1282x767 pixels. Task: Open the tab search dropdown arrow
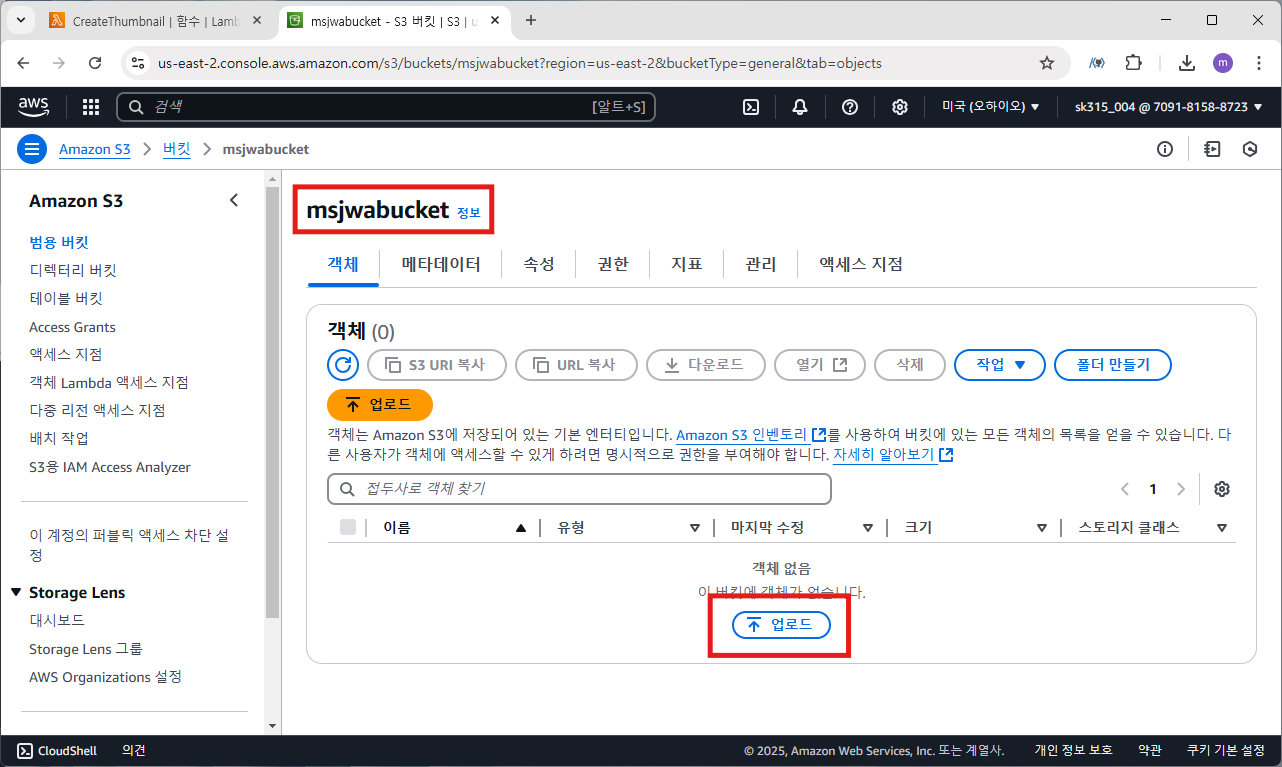(x=21, y=20)
